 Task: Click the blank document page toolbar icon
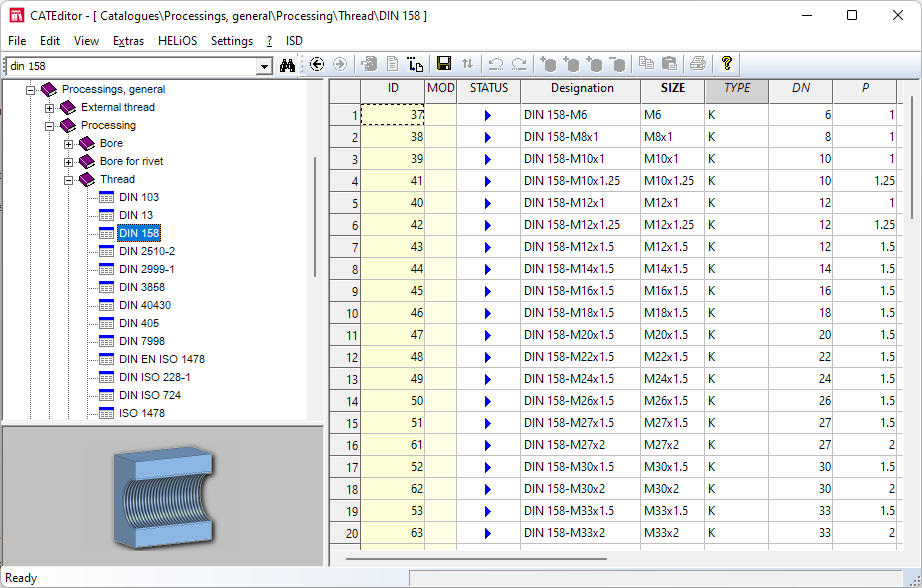point(392,64)
